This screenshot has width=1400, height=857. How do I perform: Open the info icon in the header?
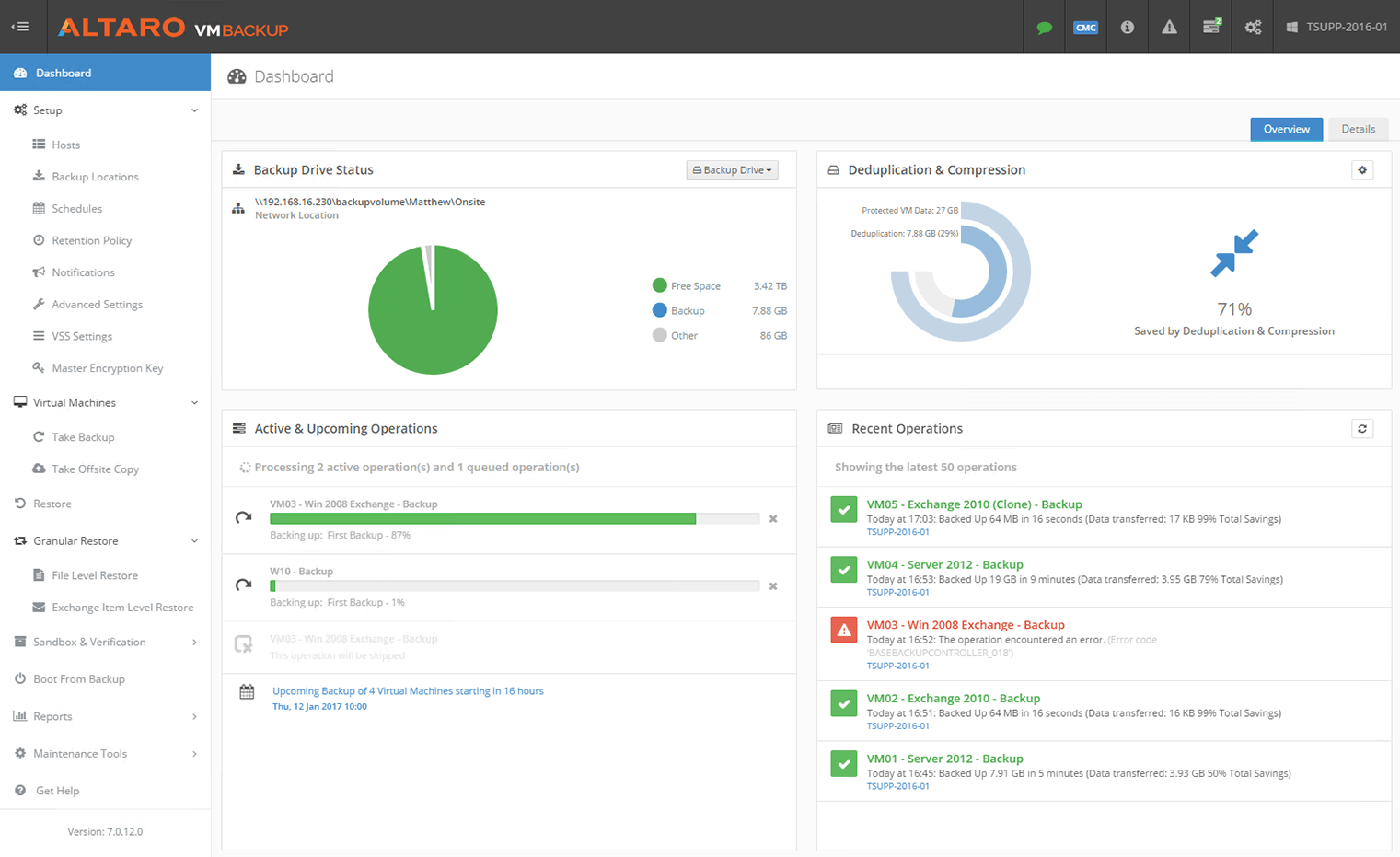pos(1127,28)
